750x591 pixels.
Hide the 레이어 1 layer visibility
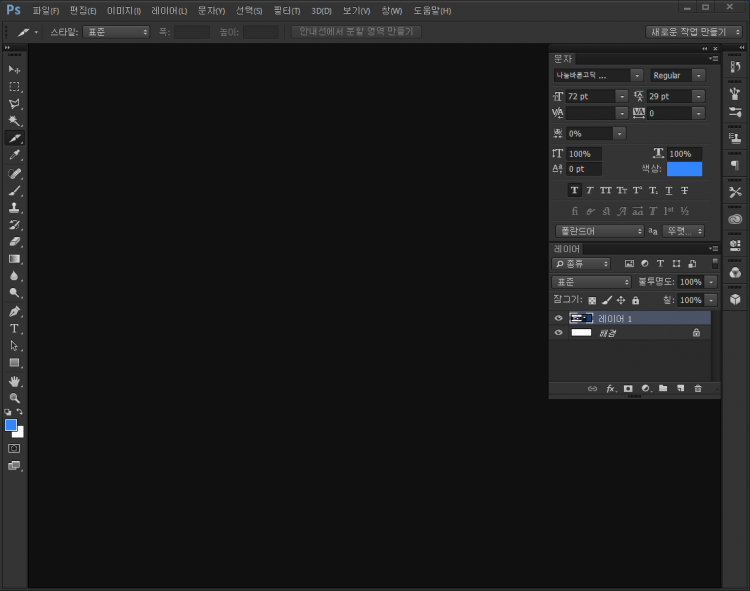tap(559, 318)
